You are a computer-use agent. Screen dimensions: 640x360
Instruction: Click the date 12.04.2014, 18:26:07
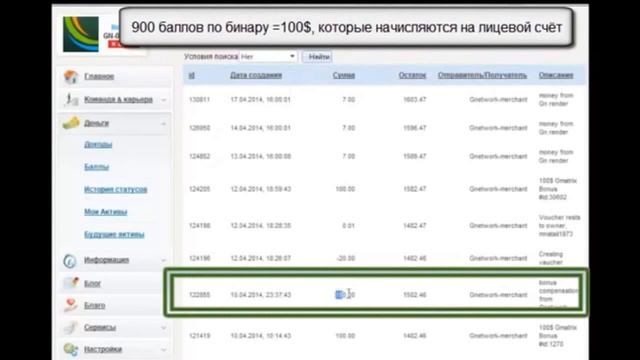pos(260,258)
